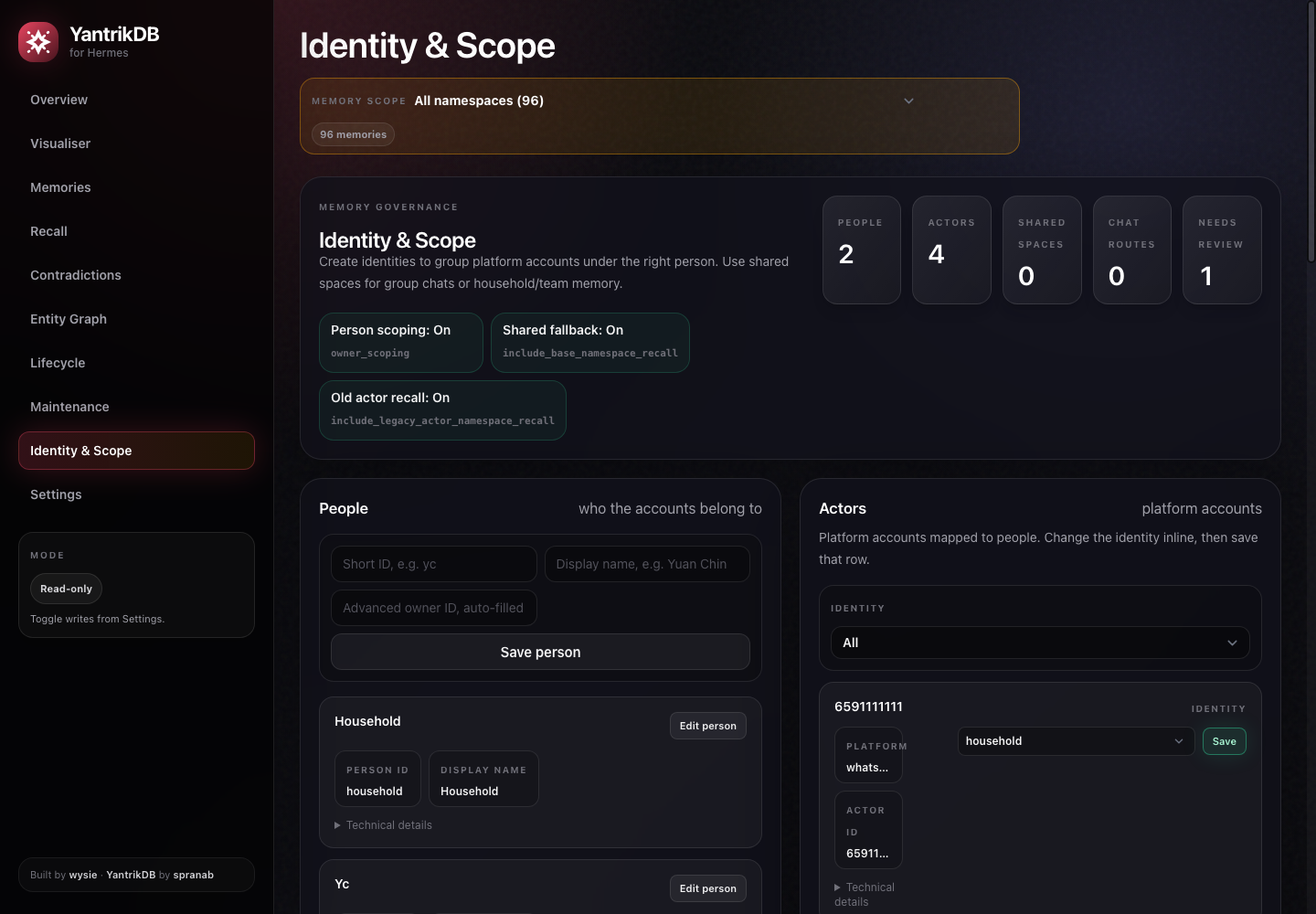Click the People count card
1316x914 pixels.
click(x=861, y=250)
